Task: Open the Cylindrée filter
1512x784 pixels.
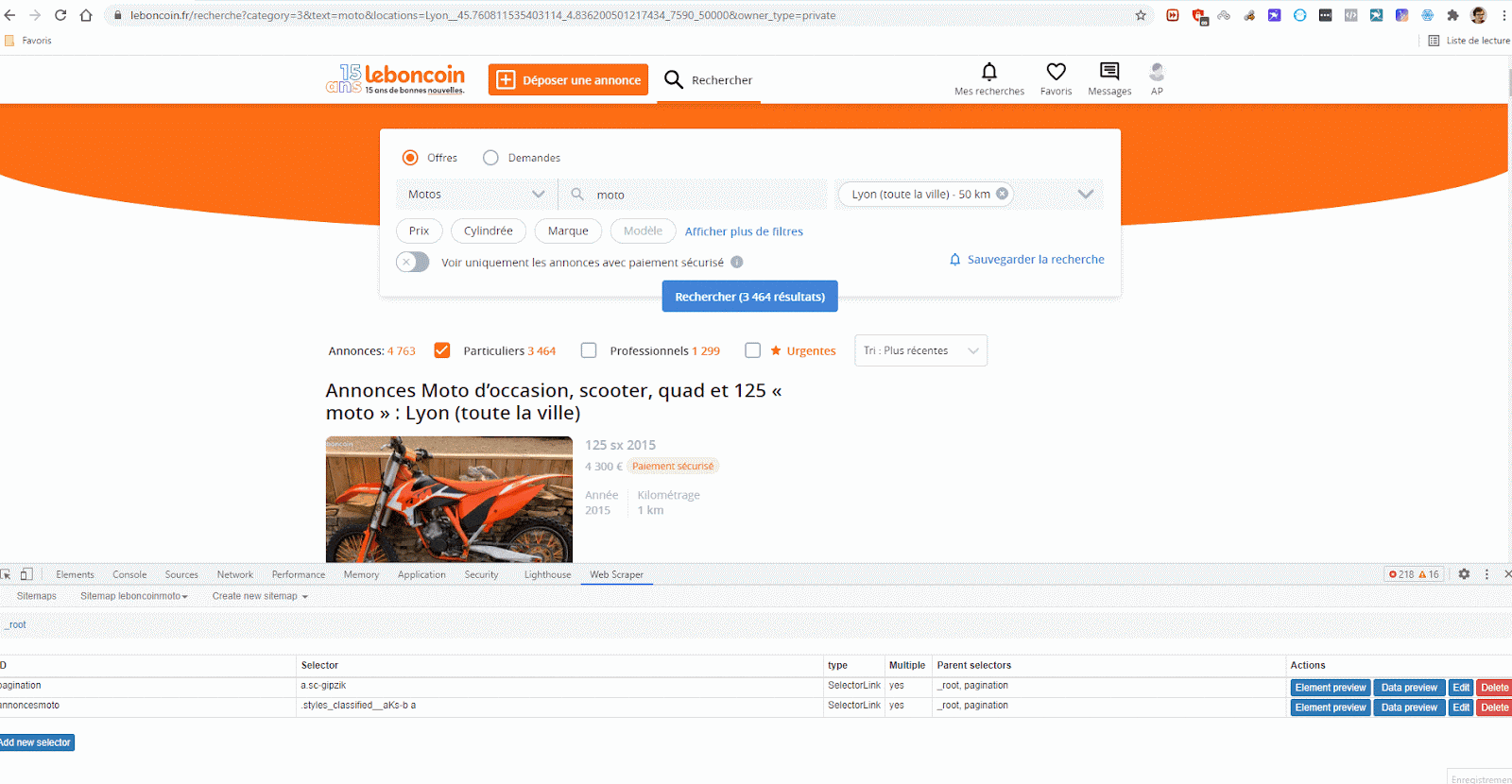Action: pos(489,230)
